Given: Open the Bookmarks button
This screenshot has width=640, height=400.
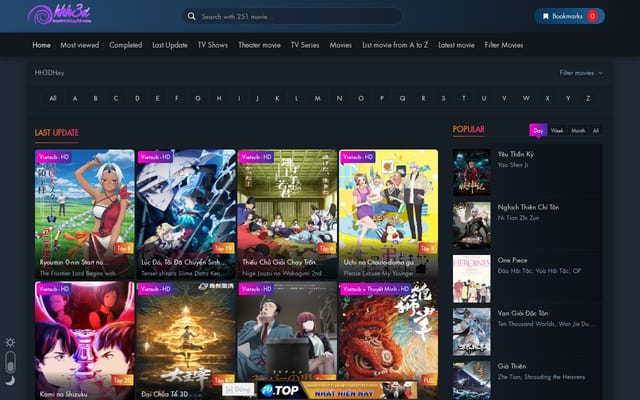Looking at the screenshot, I should [x=570, y=16].
